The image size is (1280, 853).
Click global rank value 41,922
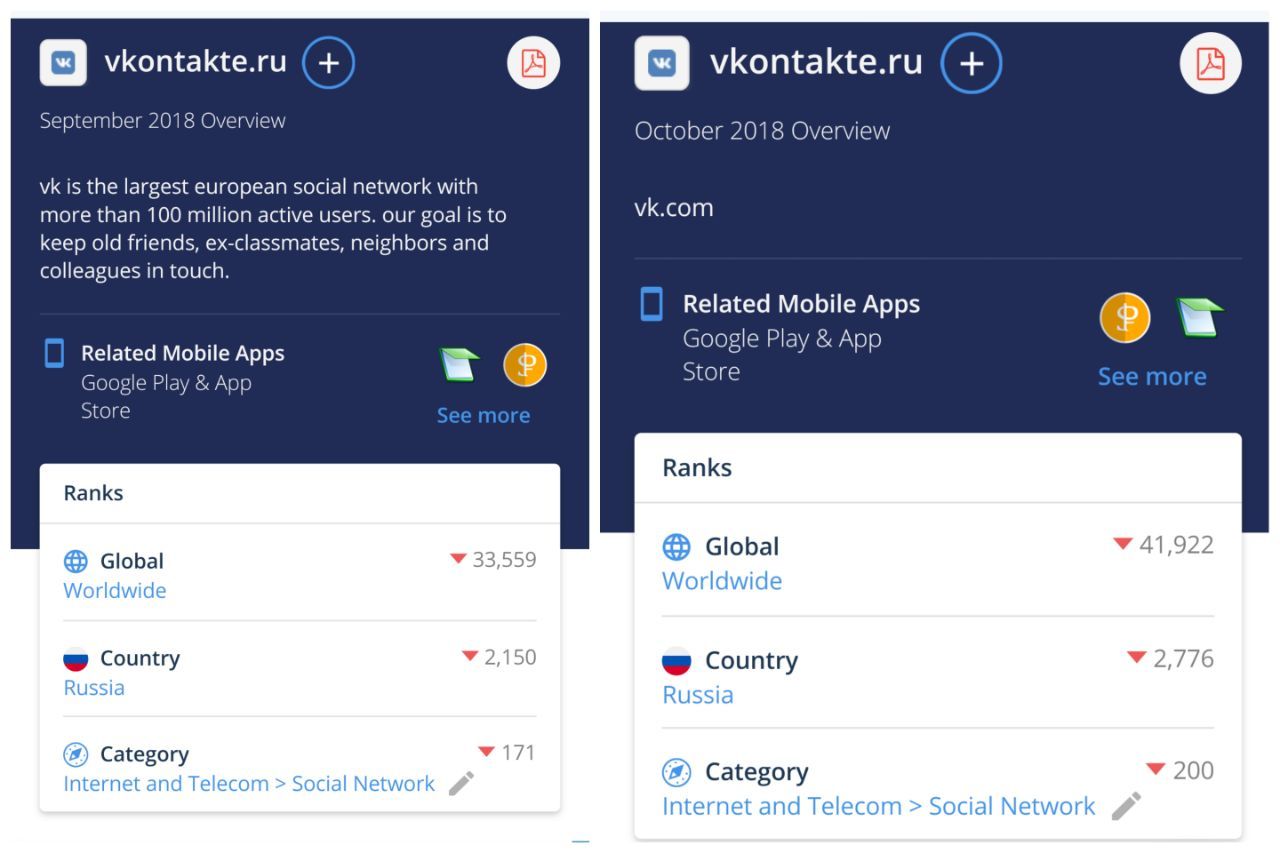click(1177, 546)
